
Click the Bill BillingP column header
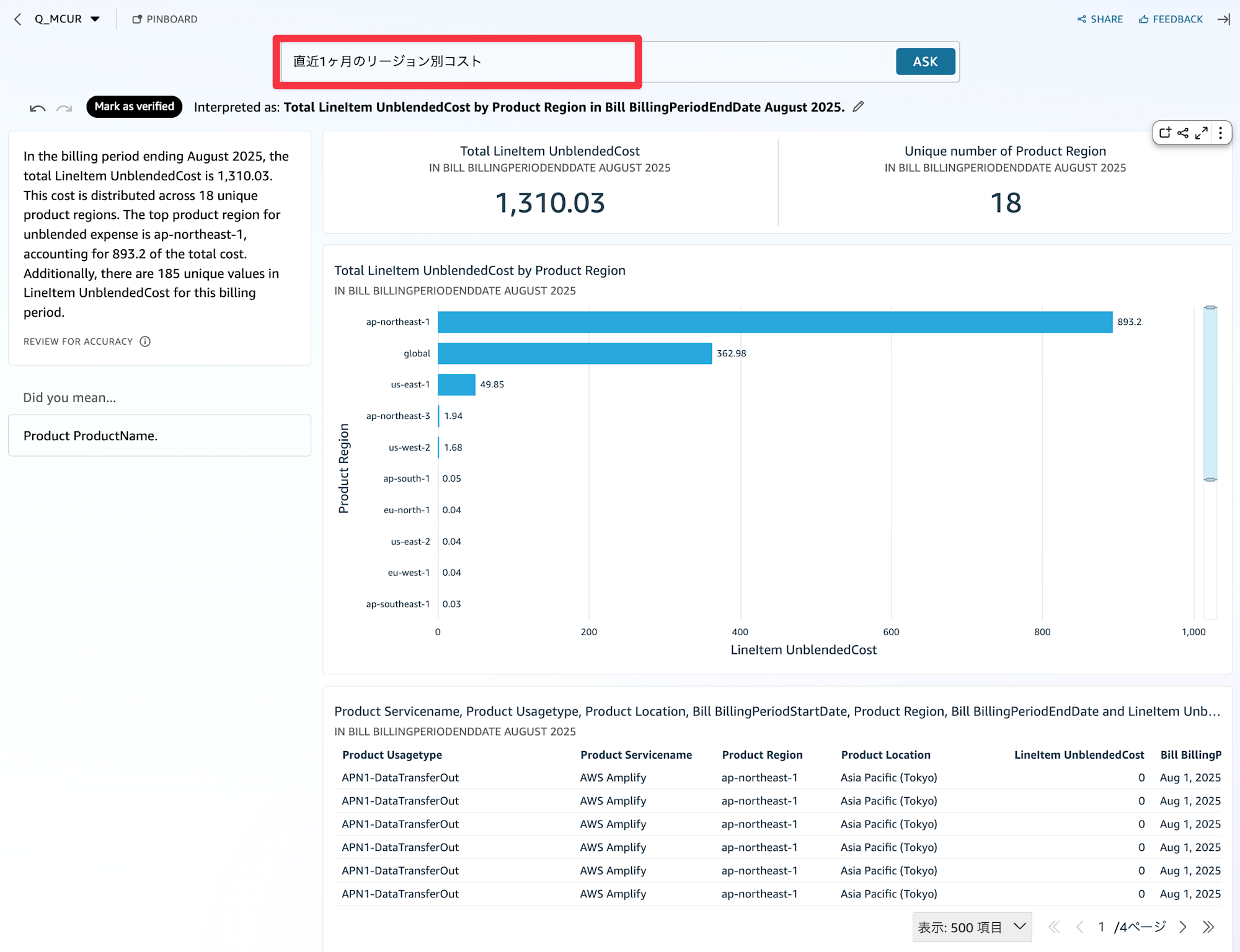pos(1191,755)
